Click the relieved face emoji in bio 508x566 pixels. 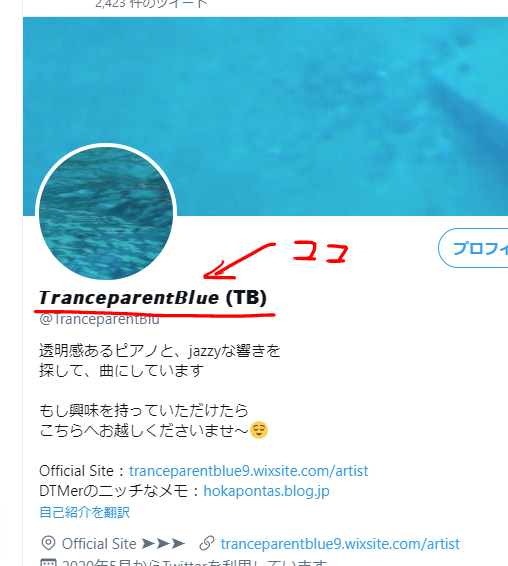coord(259,430)
